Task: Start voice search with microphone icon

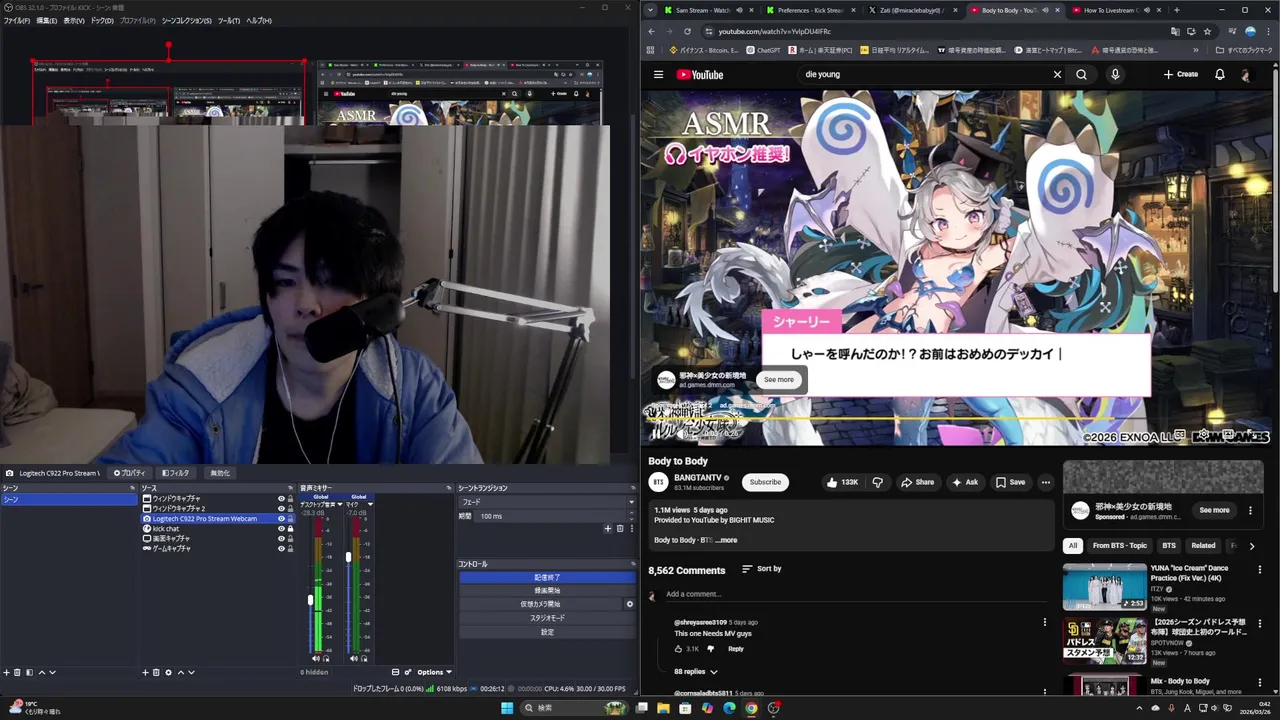Action: pyautogui.click(x=1115, y=74)
